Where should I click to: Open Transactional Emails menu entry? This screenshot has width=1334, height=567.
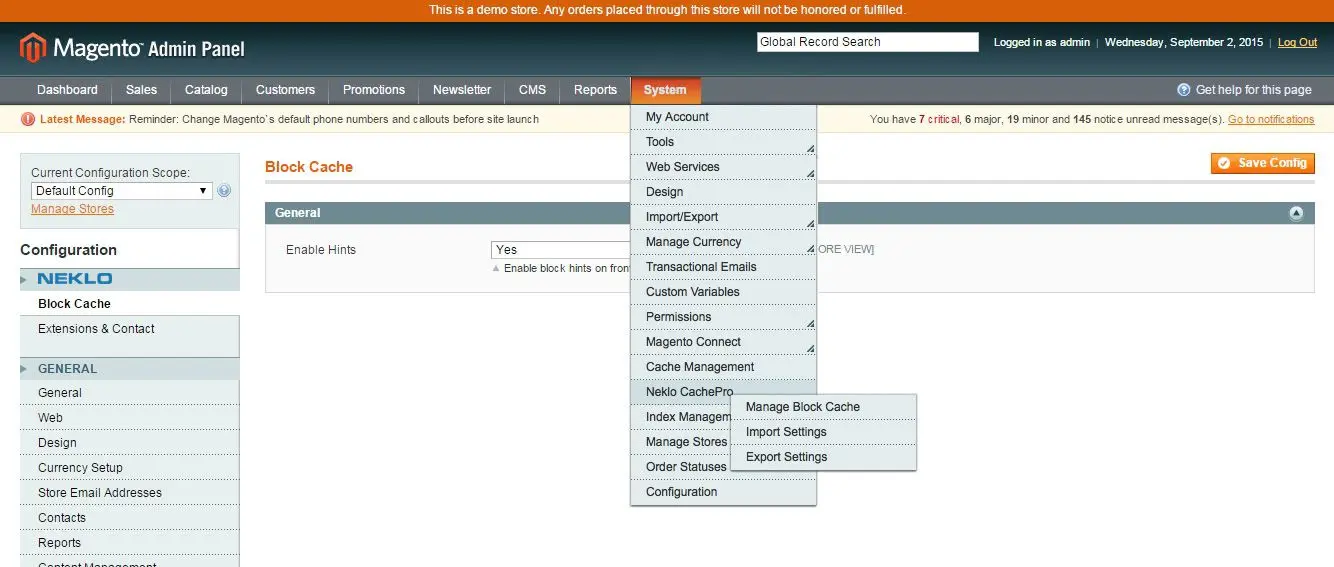click(x=723, y=267)
